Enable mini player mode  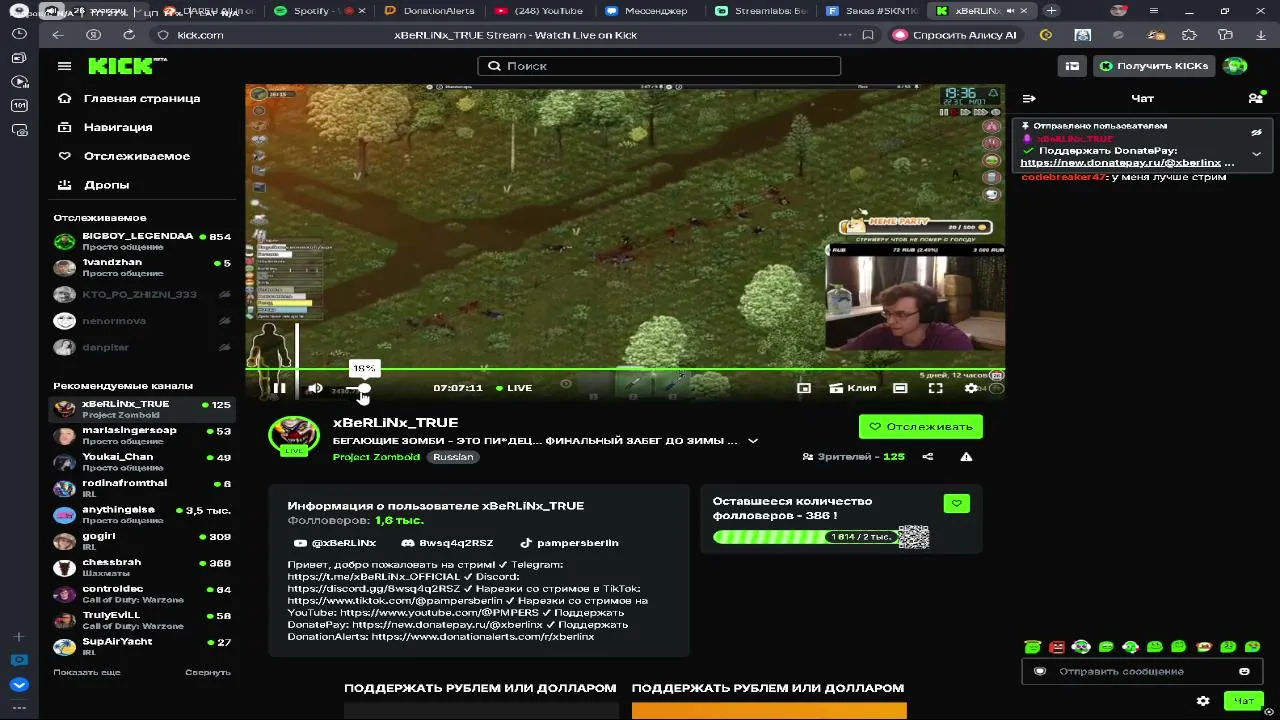pyautogui.click(x=804, y=388)
